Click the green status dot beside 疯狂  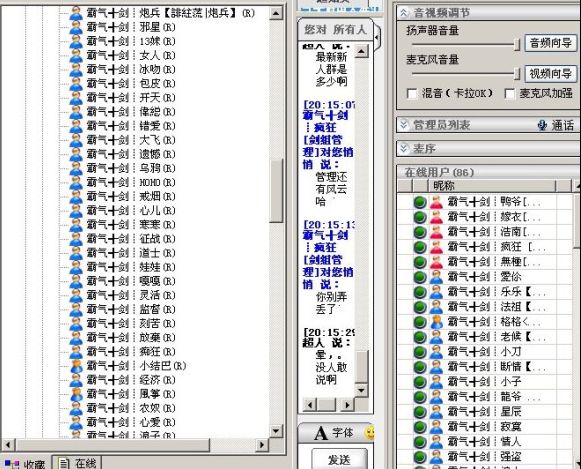click(x=420, y=247)
